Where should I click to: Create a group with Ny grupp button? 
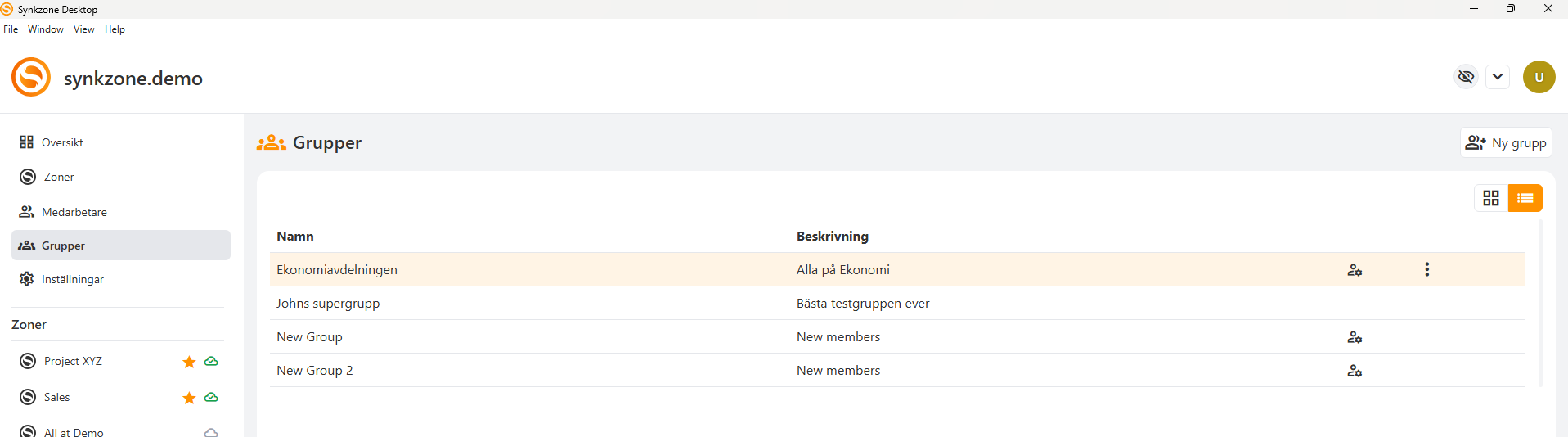(x=1506, y=142)
